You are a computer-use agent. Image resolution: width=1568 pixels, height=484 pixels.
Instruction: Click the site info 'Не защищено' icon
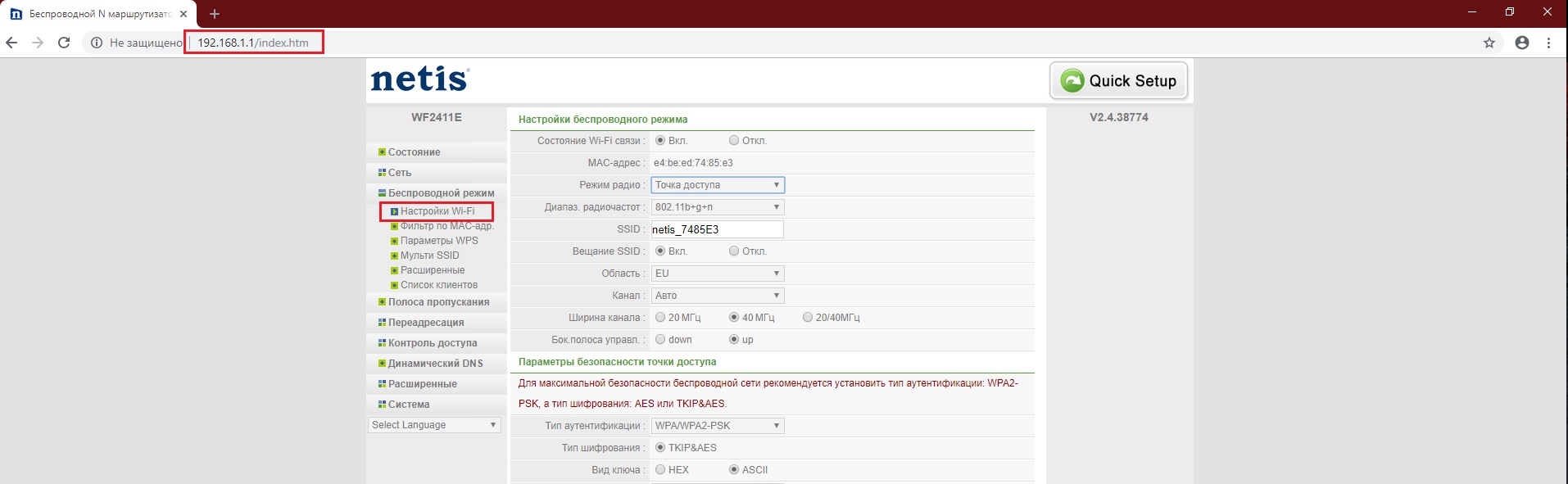(97, 43)
